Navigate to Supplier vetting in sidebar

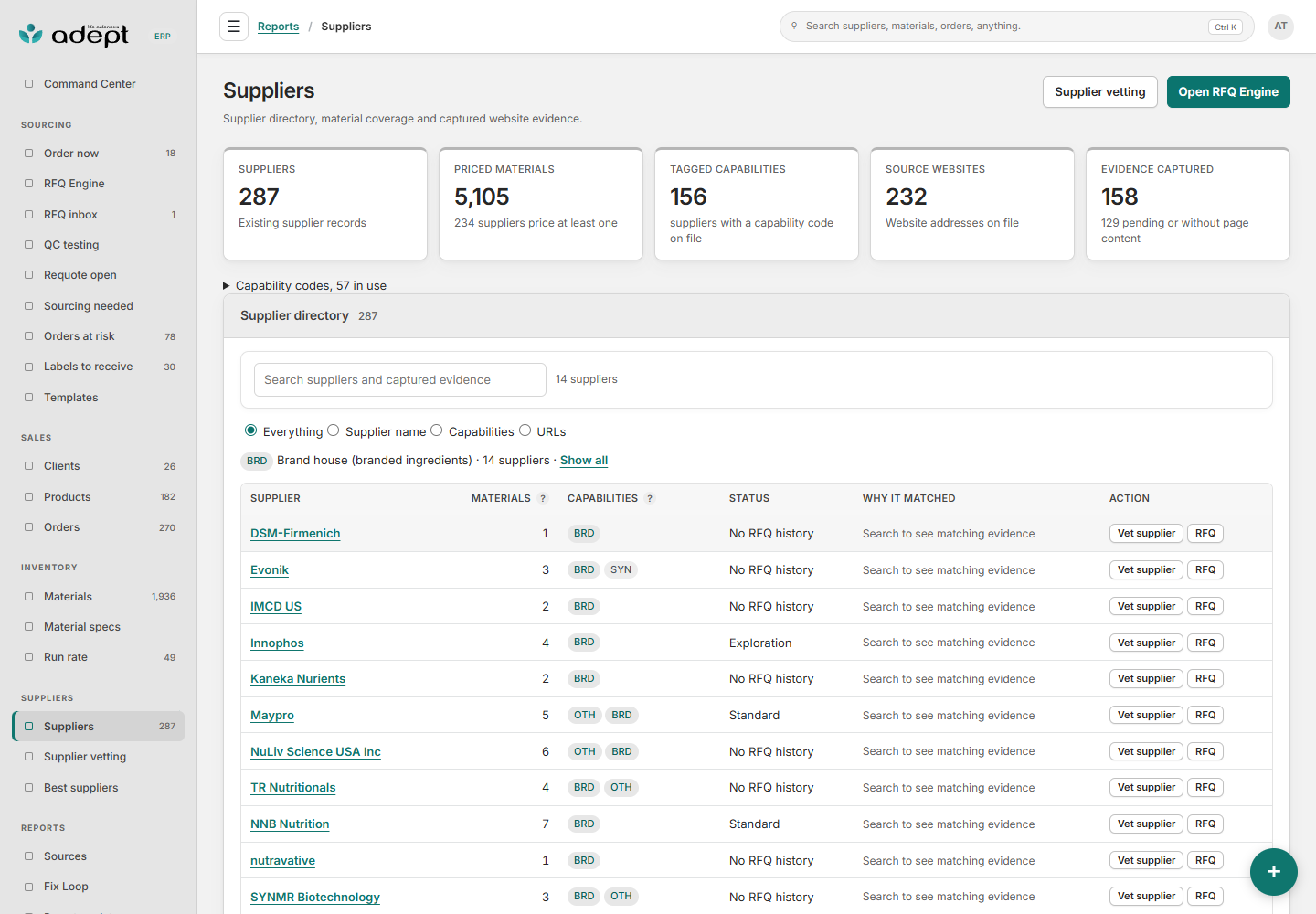pos(99,757)
